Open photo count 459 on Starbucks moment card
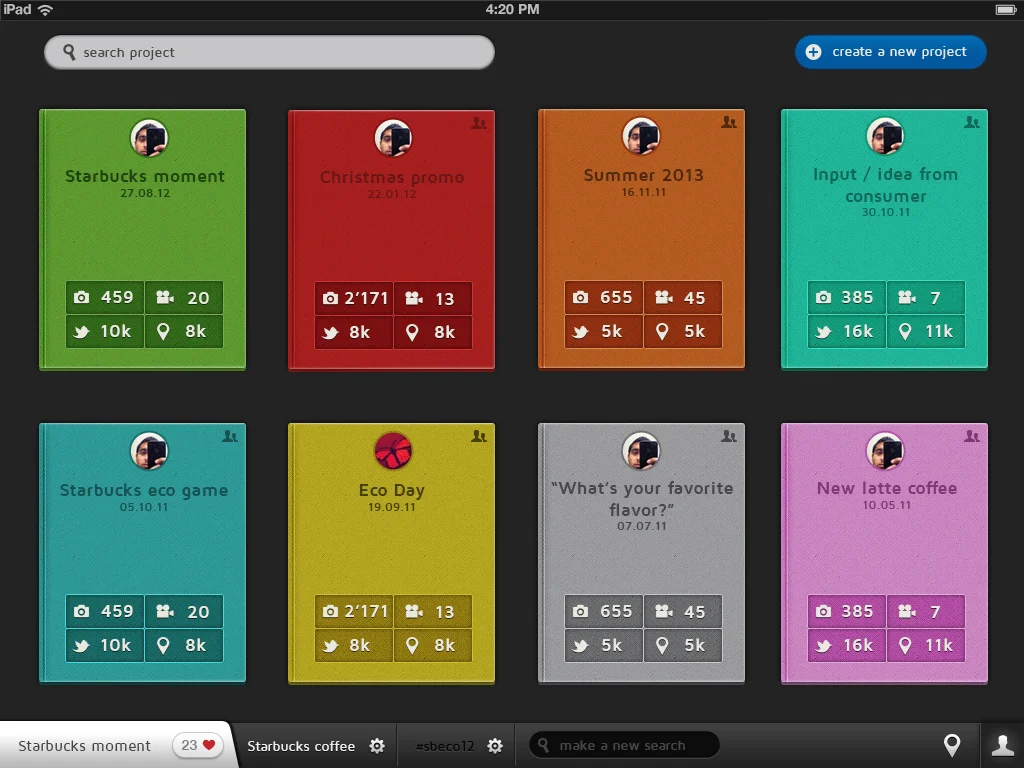This screenshot has height=768, width=1024. pos(104,298)
